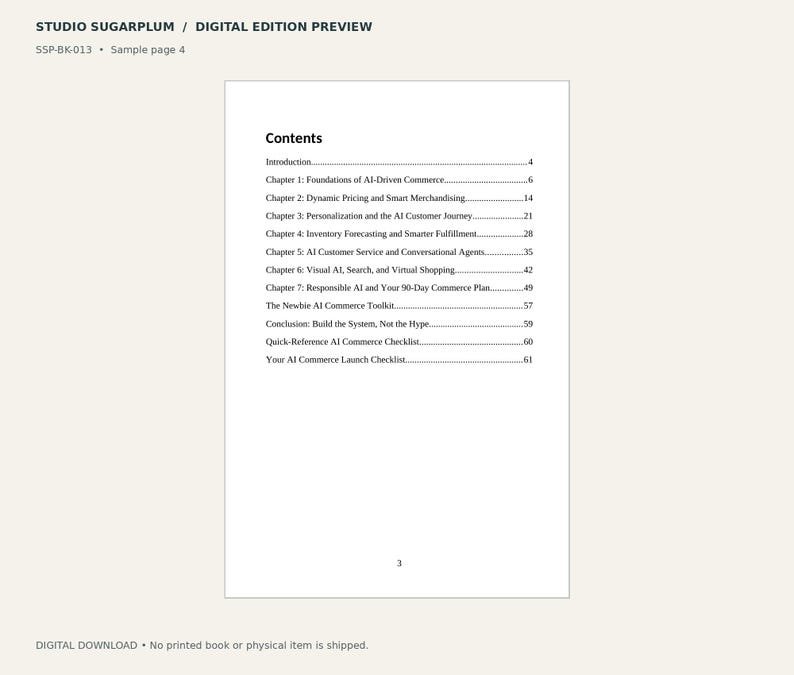Click the STUDIO SUGARPLUM heading text
The height and width of the screenshot is (675, 794).
(x=105, y=27)
